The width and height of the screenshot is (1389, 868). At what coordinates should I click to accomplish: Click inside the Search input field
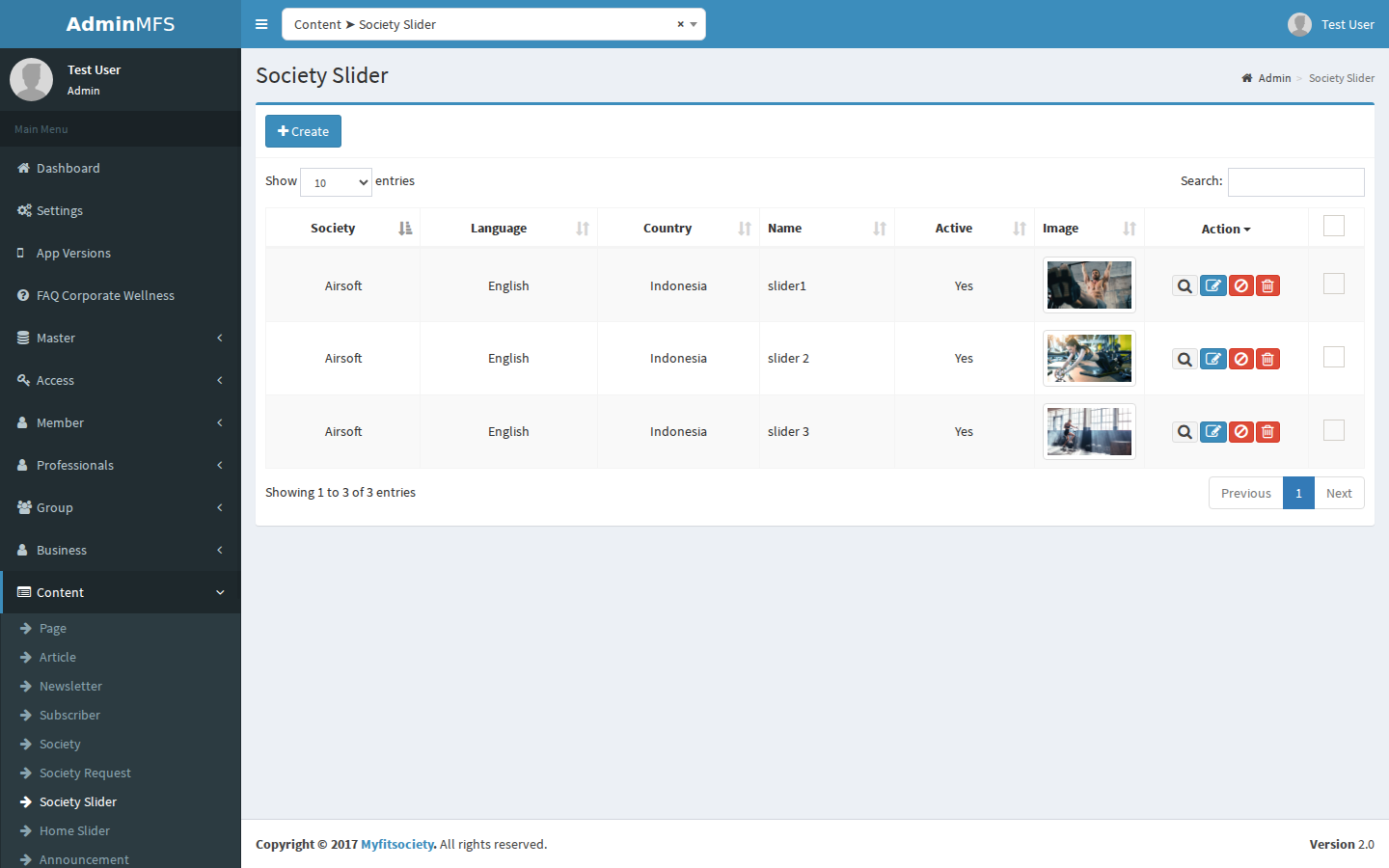(x=1295, y=182)
